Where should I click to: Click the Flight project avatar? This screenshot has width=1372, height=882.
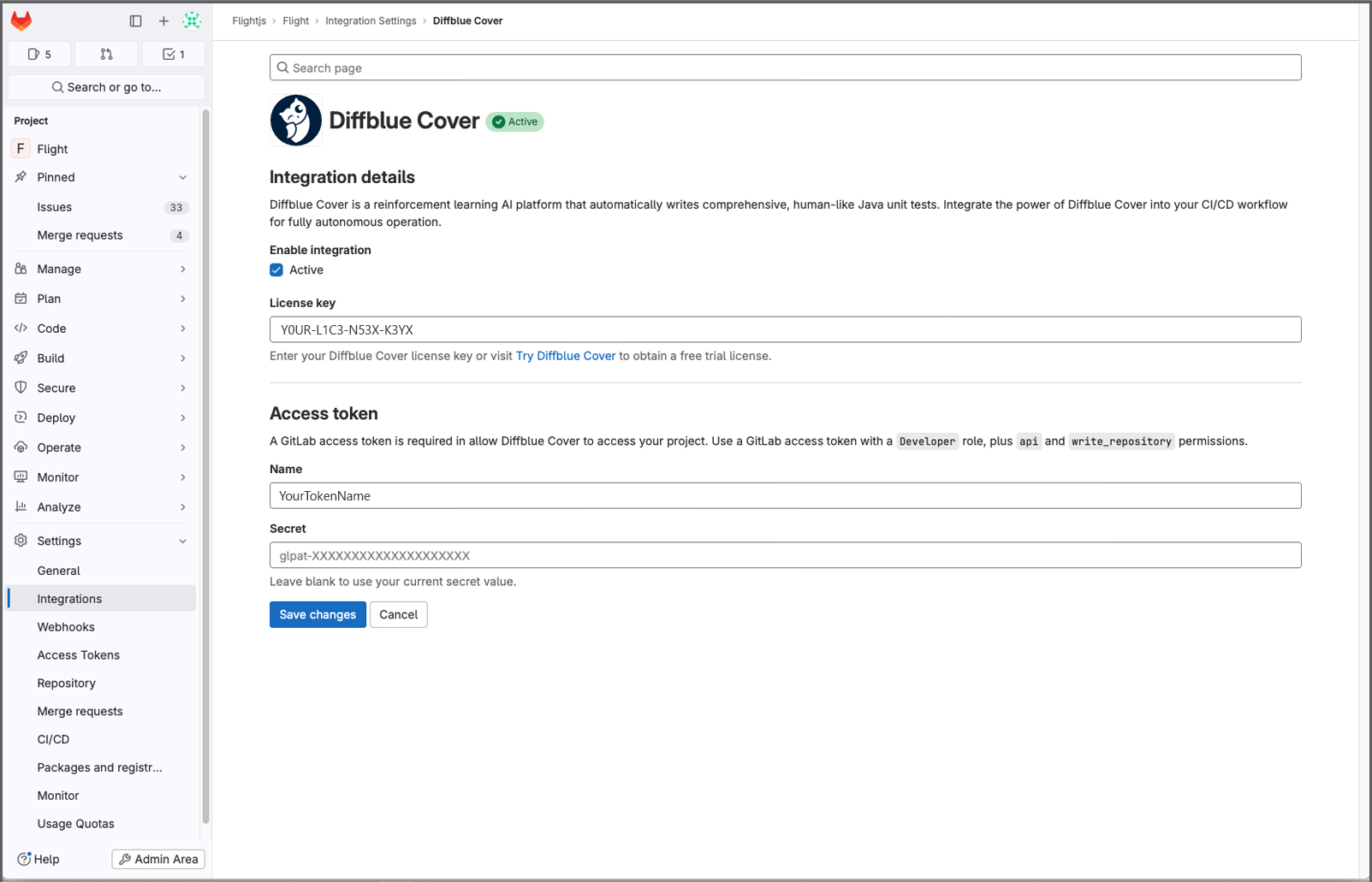tap(21, 149)
